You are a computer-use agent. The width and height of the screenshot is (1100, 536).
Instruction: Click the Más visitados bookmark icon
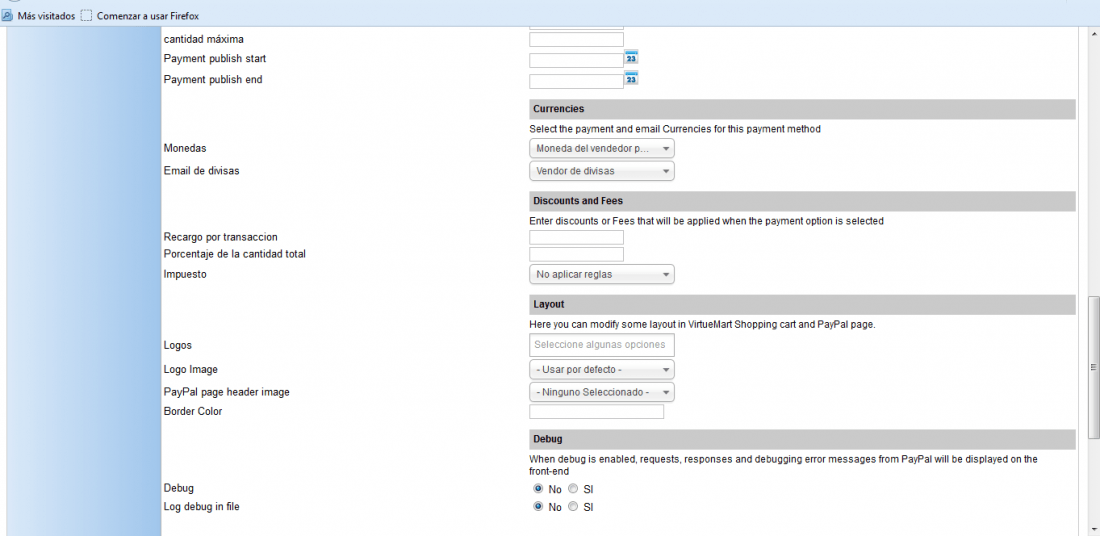click(x=8, y=15)
